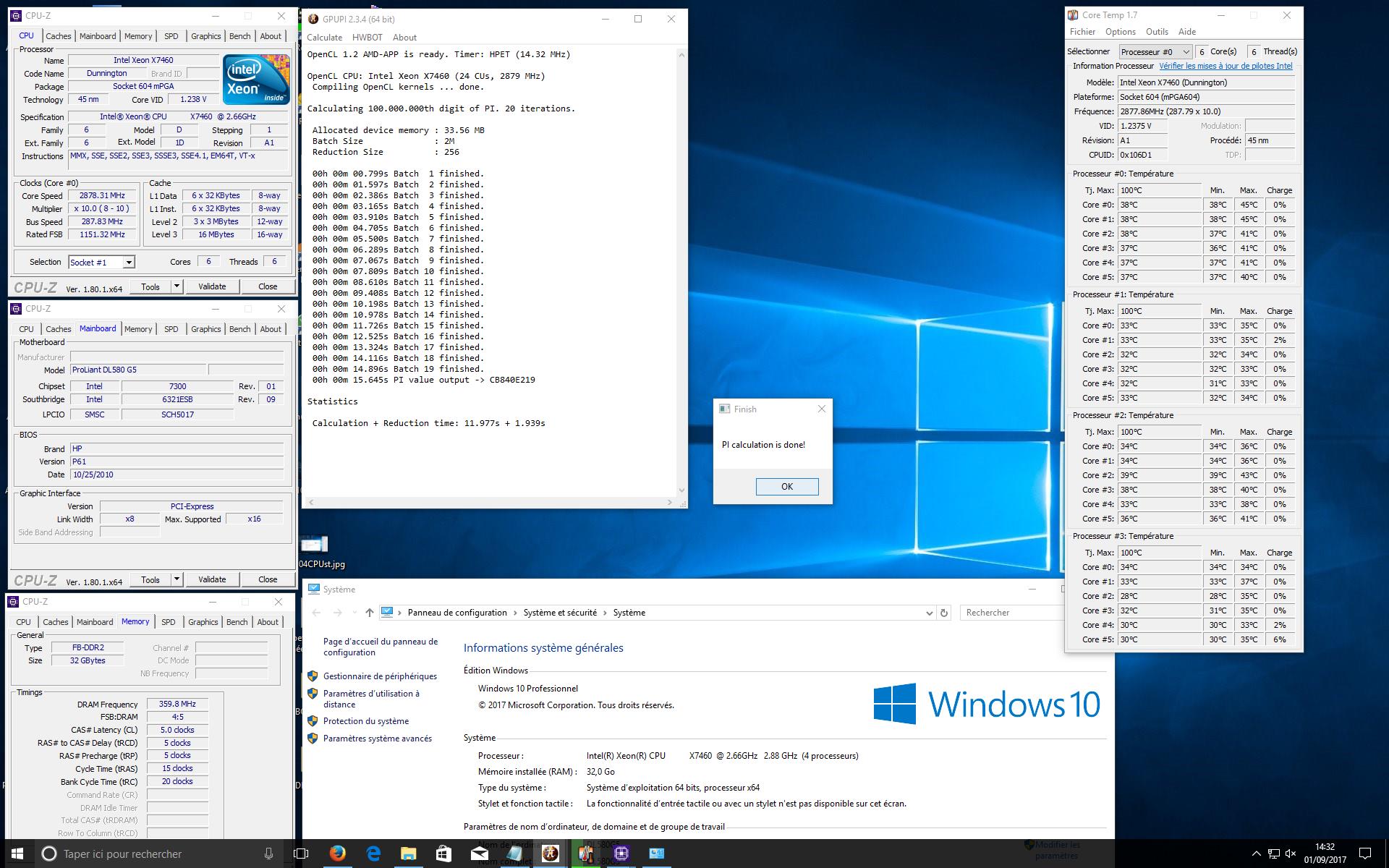Open the HWBOT menu in GPUPI
Image resolution: width=1389 pixels, height=868 pixels.
click(x=368, y=38)
